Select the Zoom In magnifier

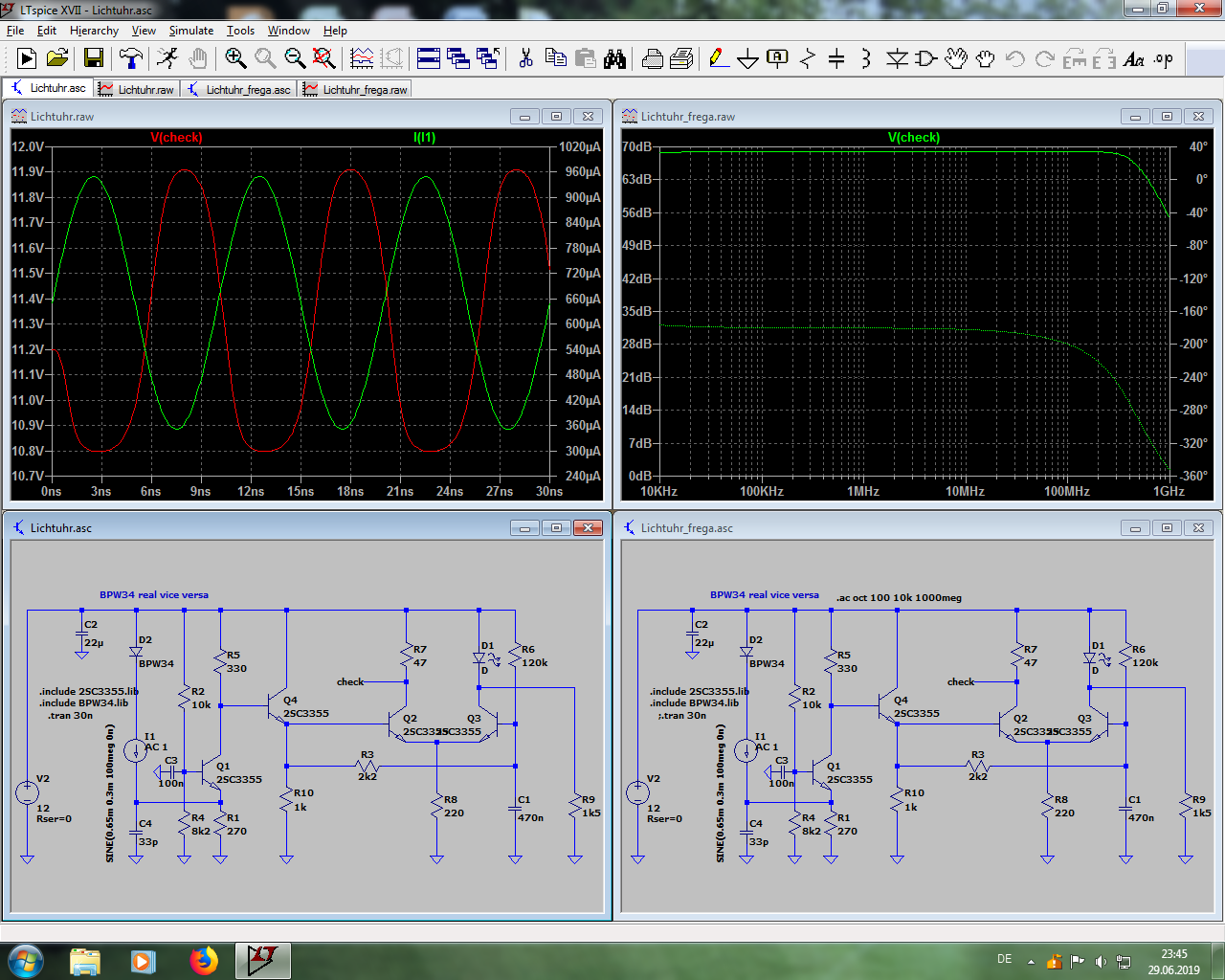(x=235, y=59)
